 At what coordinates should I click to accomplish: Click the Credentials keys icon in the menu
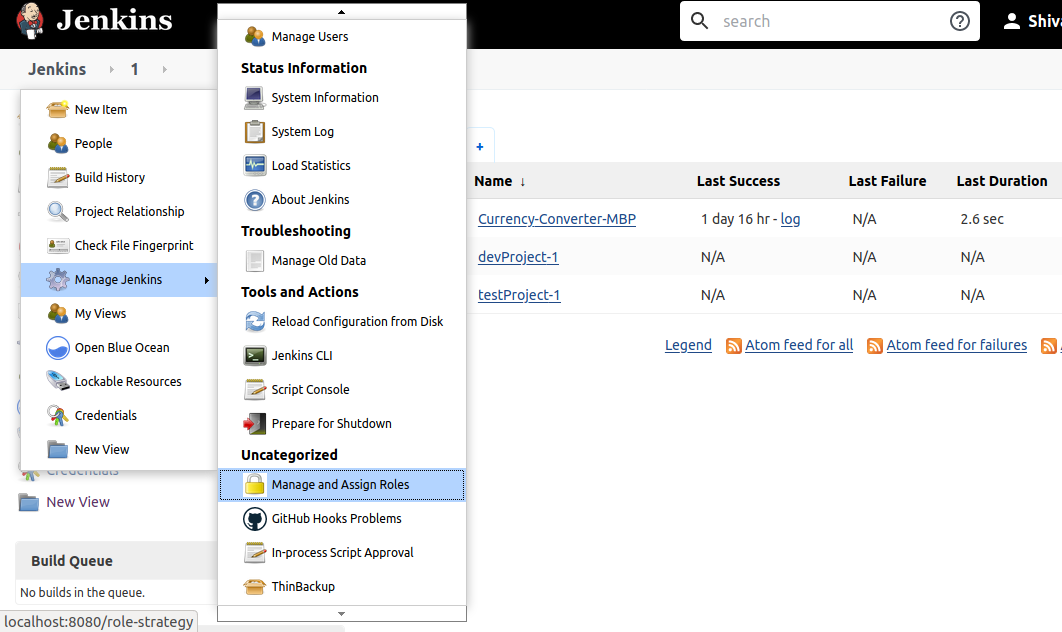coord(58,415)
